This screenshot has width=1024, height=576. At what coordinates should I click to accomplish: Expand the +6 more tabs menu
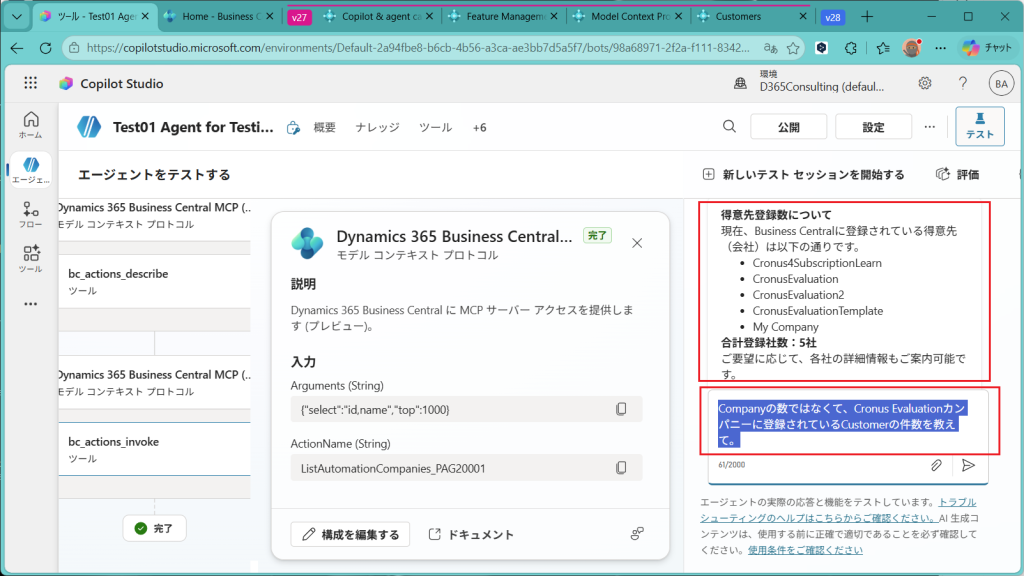click(x=479, y=128)
